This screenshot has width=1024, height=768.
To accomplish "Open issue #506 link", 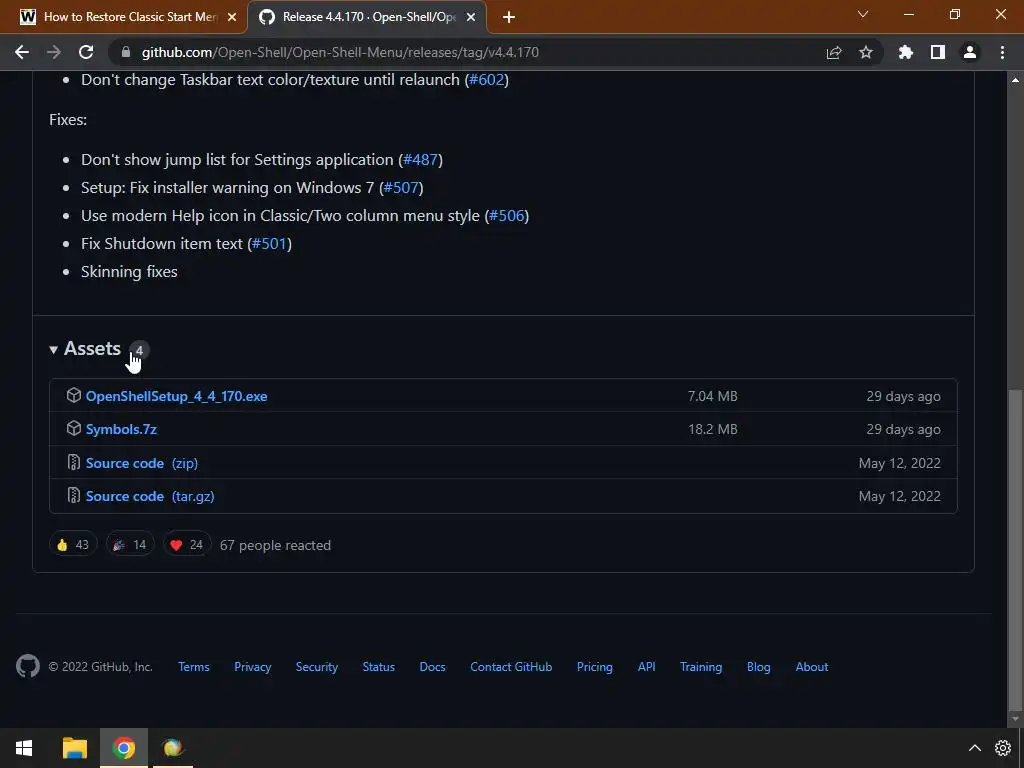I will coord(507,216).
